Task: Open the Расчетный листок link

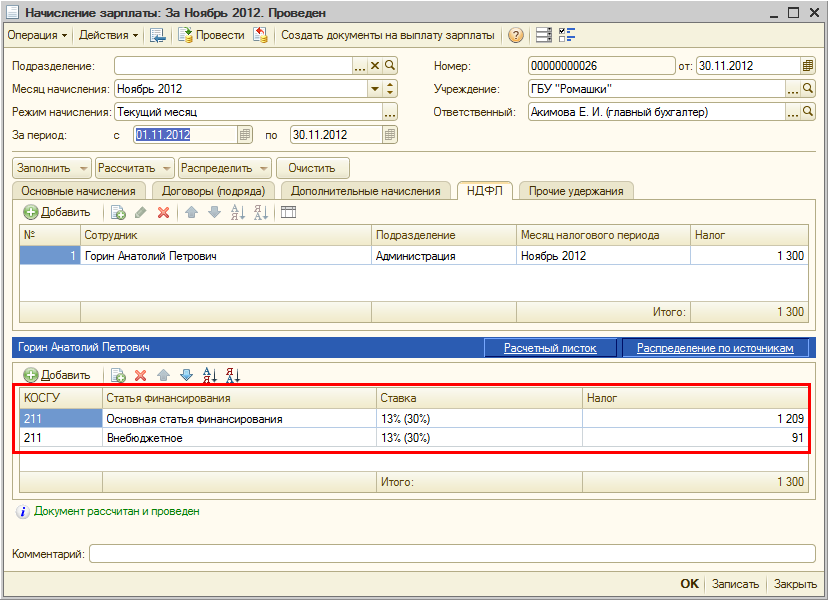Action: coord(550,348)
